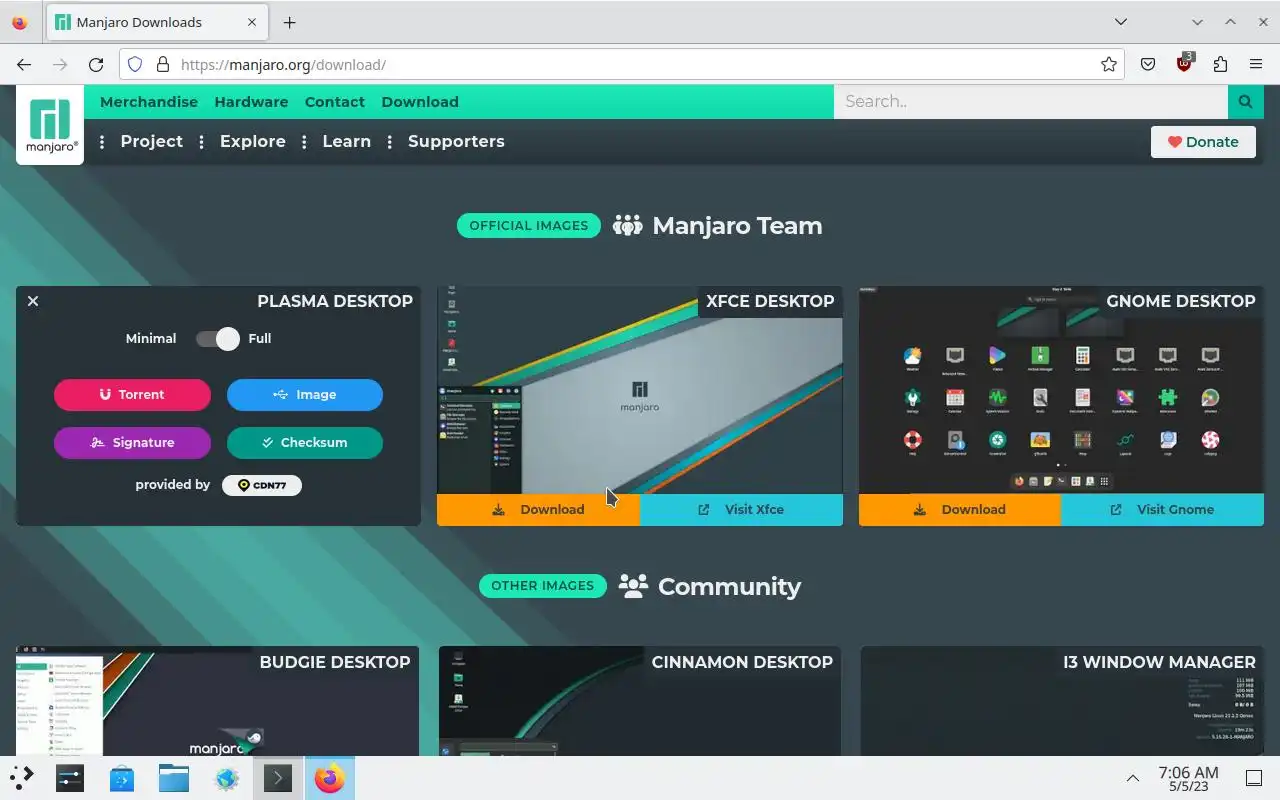Click the manjaro.org address bar
This screenshot has height=800, width=1280.
[x=620, y=64]
